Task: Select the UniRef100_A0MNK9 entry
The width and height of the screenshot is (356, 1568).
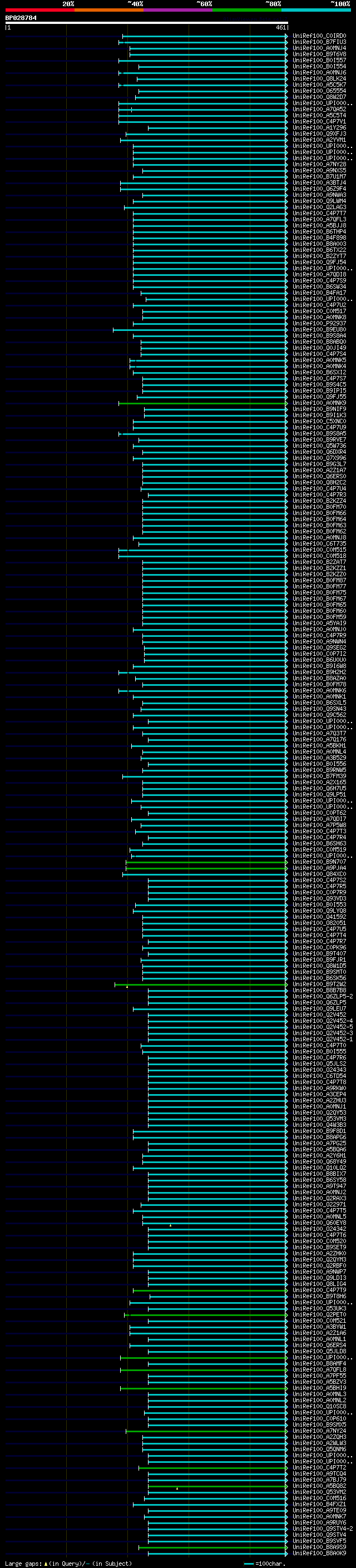Action: [319, 403]
